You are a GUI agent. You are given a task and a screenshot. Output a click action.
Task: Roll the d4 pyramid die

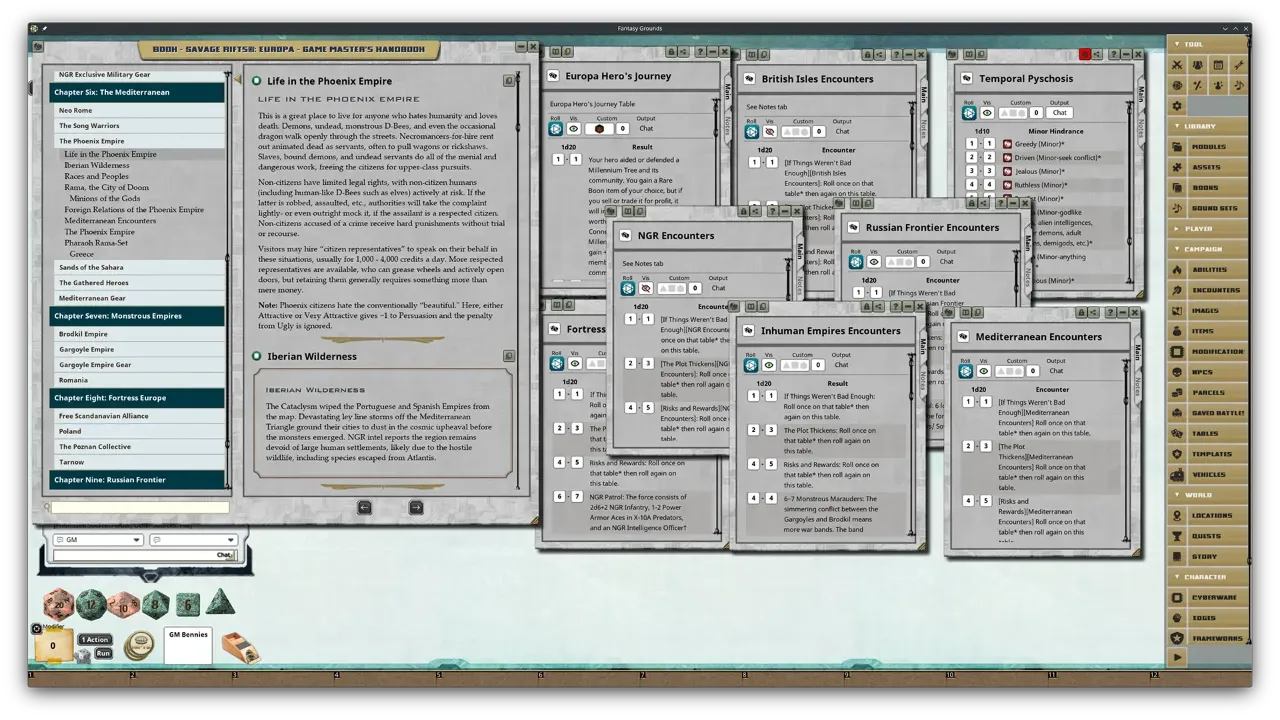pyautogui.click(x=220, y=602)
